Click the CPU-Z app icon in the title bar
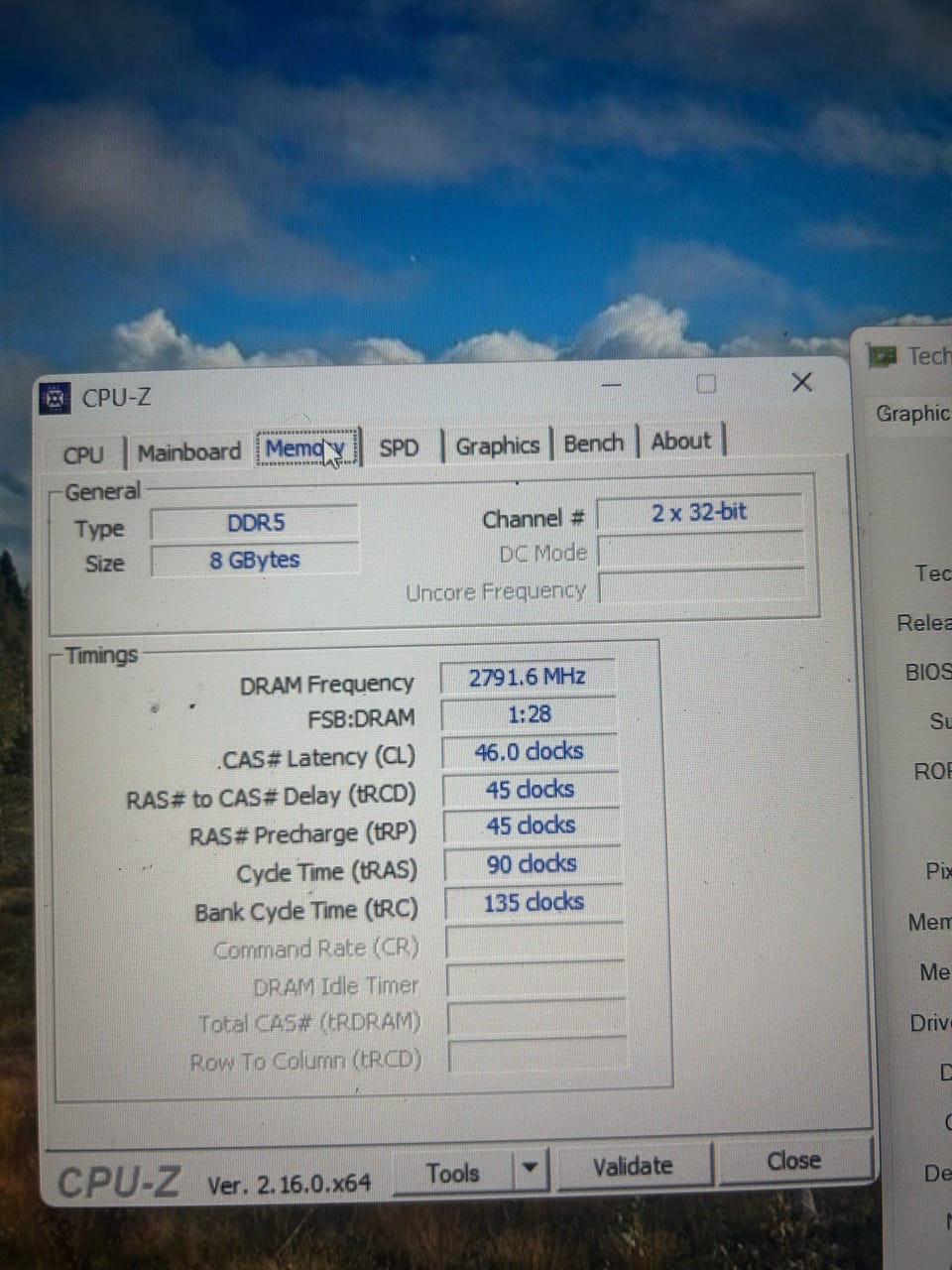The width and height of the screenshot is (952, 1270). pyautogui.click(x=56, y=399)
